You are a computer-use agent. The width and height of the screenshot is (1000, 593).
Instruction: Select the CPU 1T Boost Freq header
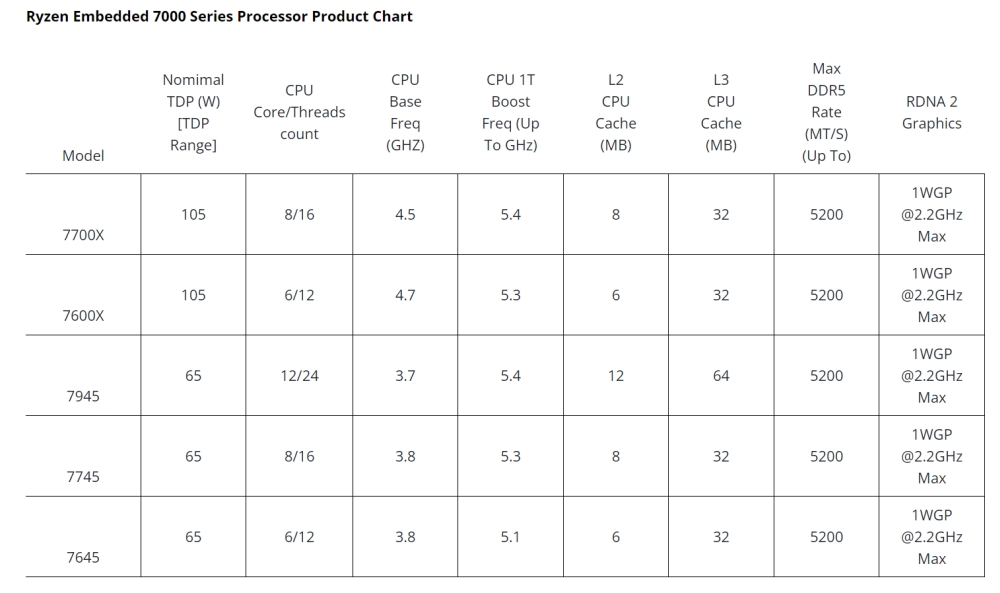tap(510, 112)
